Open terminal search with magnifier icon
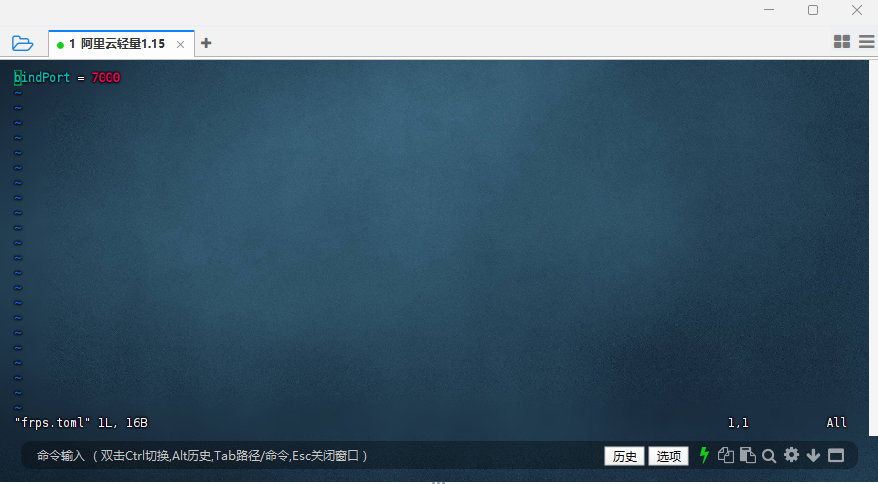878x484 pixels. coord(769,456)
